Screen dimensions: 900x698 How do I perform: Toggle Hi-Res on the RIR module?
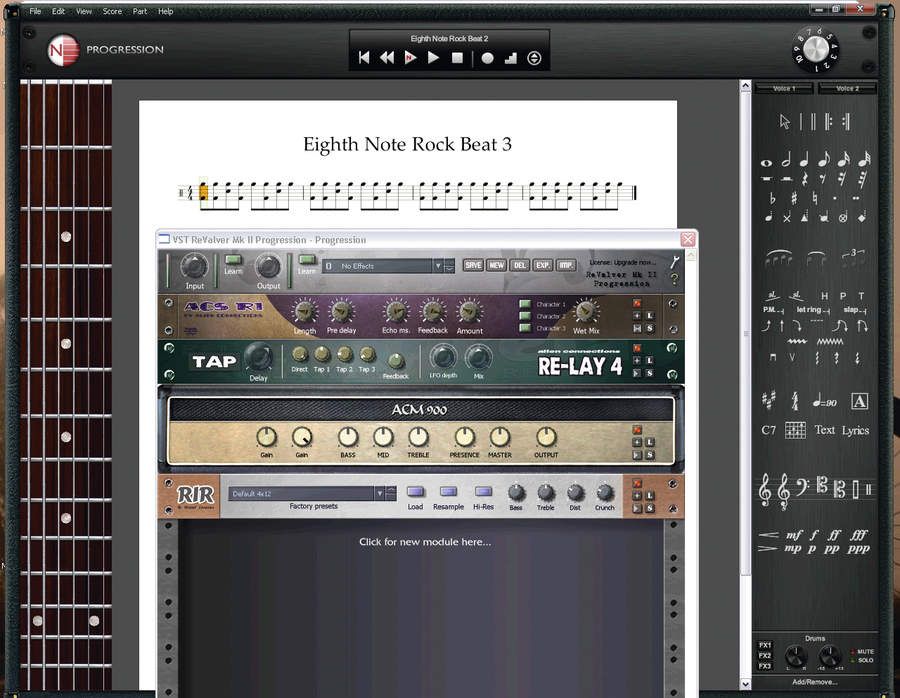483,491
